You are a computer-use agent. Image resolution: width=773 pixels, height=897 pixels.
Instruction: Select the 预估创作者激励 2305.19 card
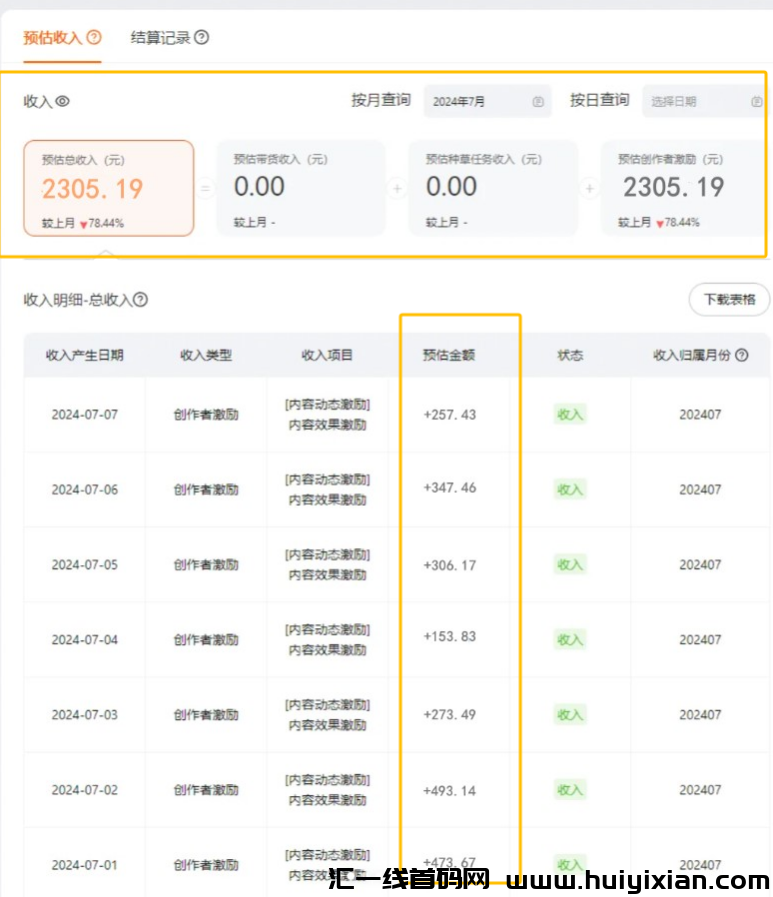pos(683,188)
